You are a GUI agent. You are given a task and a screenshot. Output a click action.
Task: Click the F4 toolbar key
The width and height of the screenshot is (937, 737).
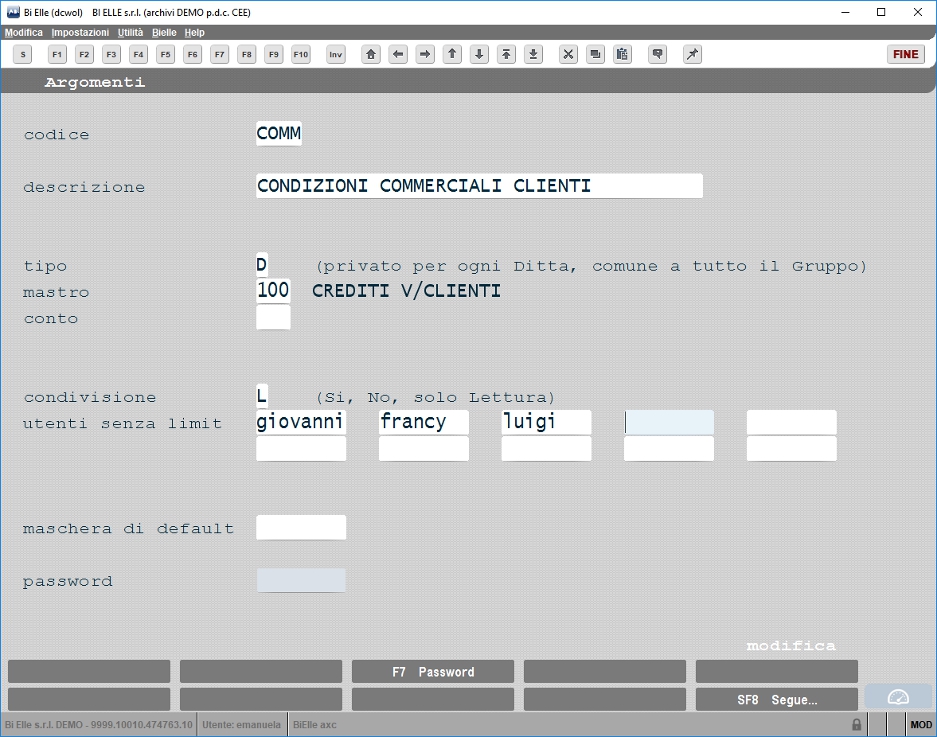pos(138,54)
